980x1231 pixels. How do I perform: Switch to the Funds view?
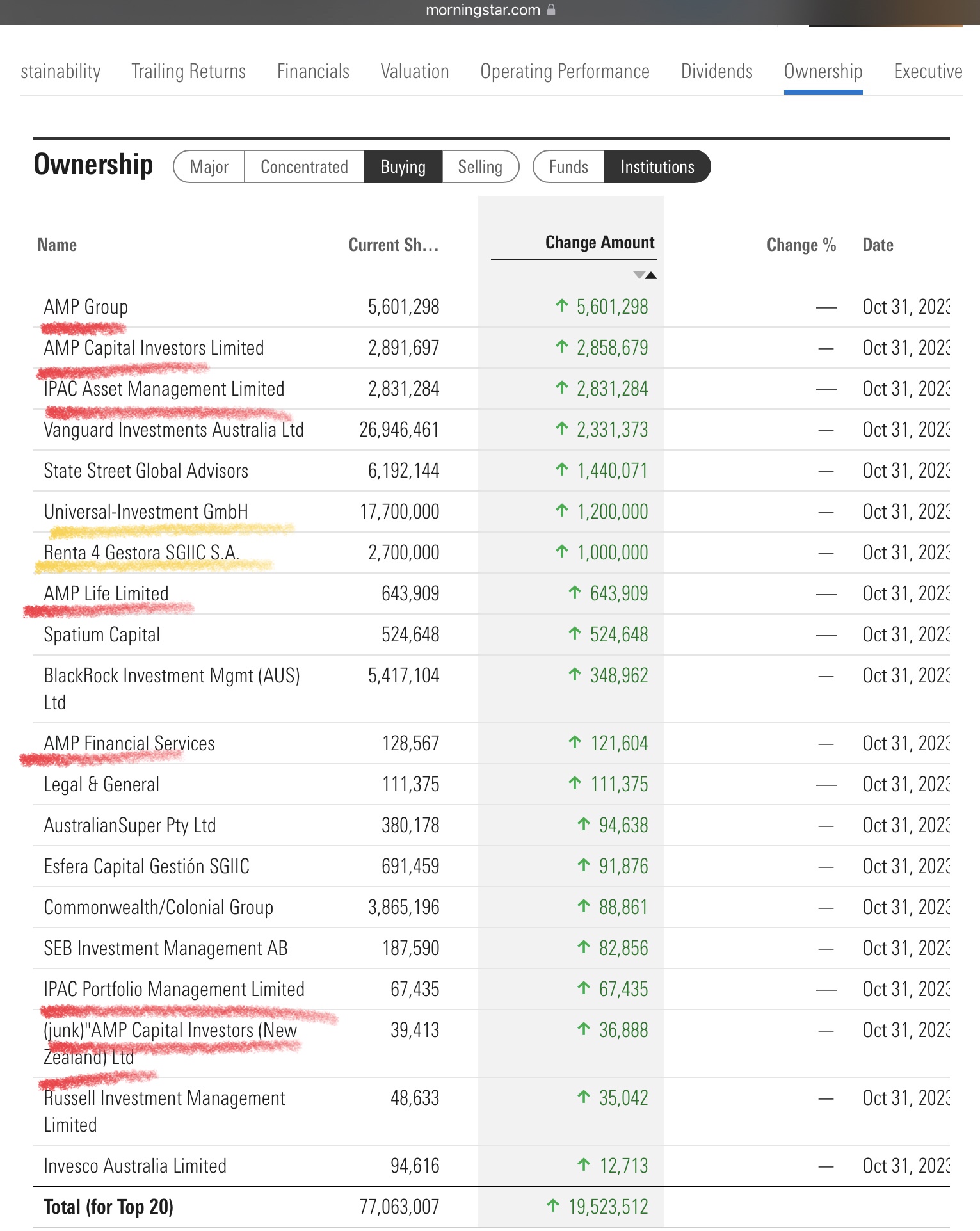tap(568, 167)
